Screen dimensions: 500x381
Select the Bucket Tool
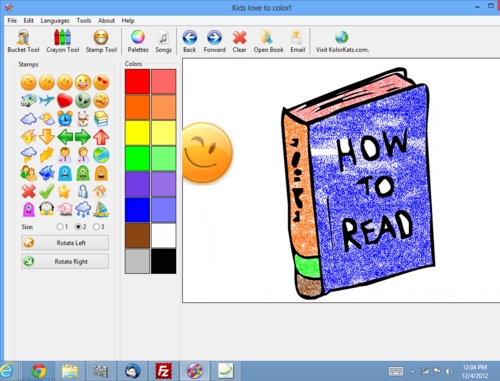click(x=23, y=41)
